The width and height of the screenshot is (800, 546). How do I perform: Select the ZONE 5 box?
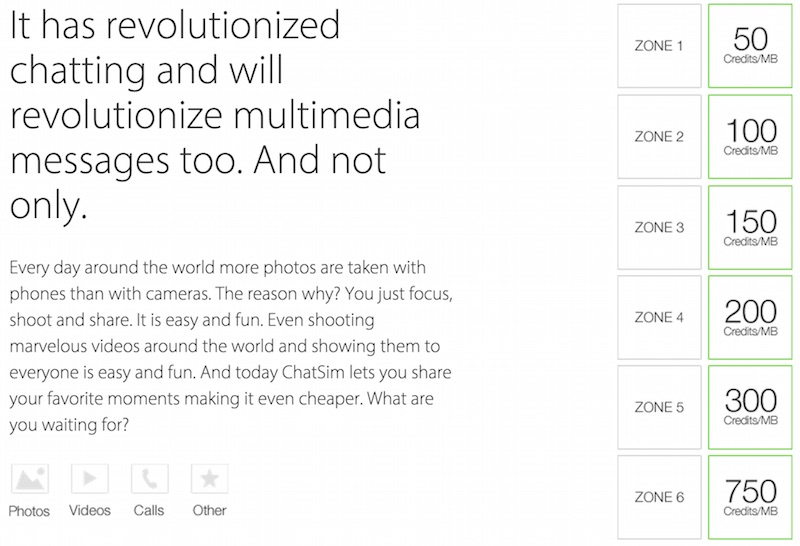(659, 407)
